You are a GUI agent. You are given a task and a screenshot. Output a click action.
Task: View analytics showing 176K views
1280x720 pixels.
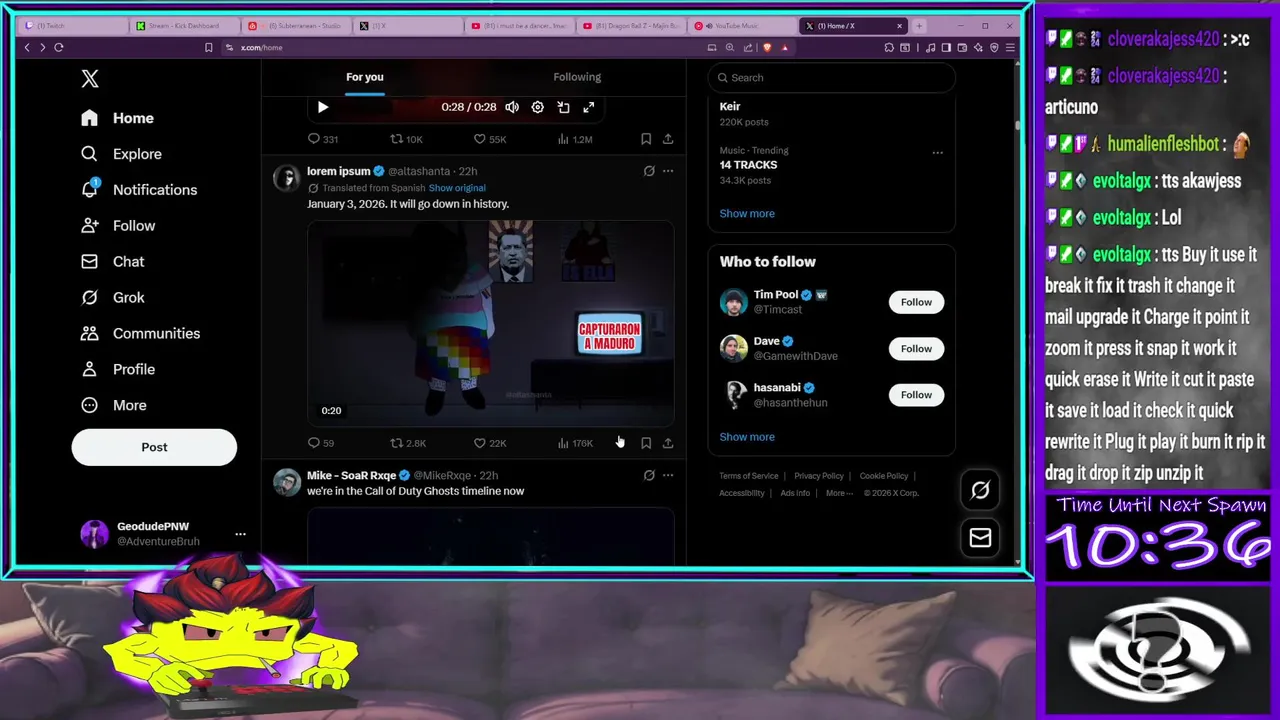(x=575, y=443)
